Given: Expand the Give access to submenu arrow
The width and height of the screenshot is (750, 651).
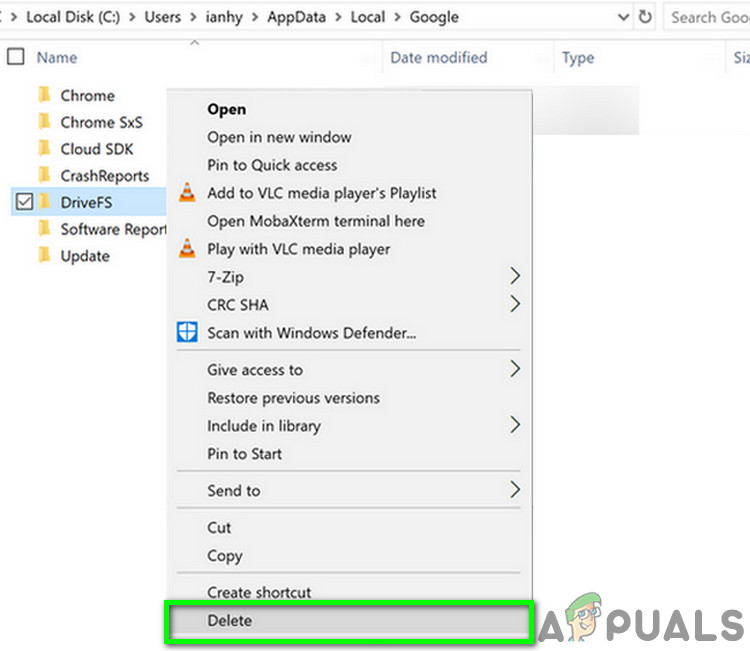Looking at the screenshot, I should coord(515,369).
